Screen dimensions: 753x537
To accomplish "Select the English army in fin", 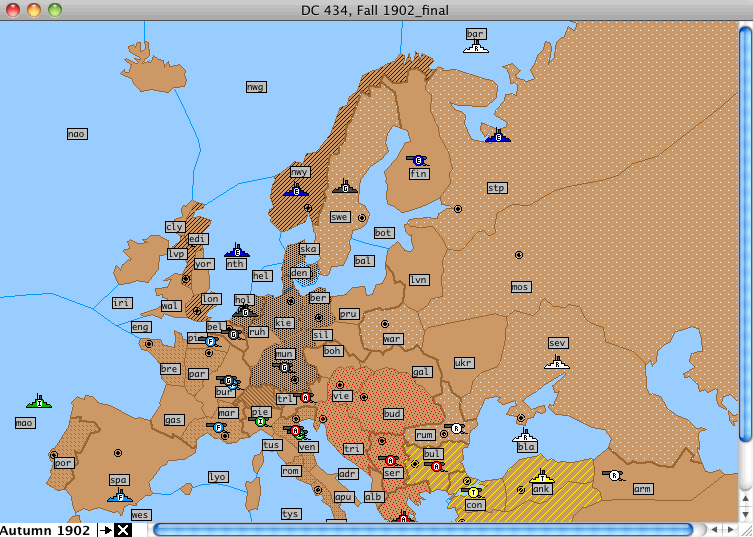I will pyautogui.click(x=417, y=160).
